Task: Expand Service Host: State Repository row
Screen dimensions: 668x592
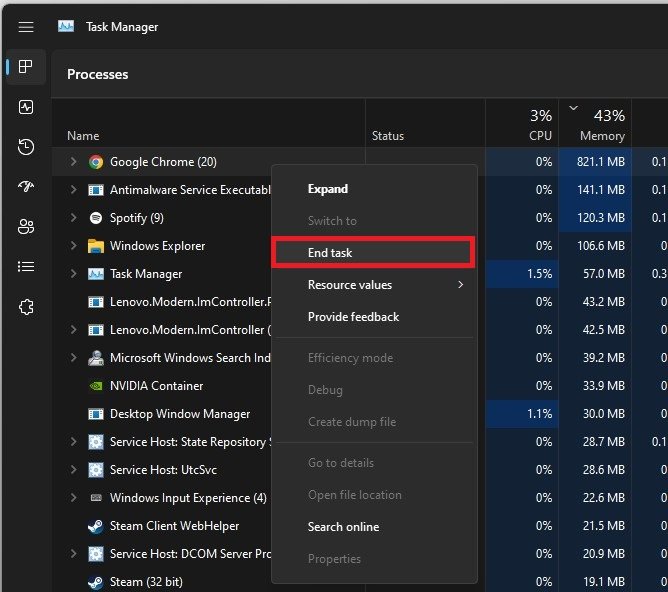Action: coord(73,442)
